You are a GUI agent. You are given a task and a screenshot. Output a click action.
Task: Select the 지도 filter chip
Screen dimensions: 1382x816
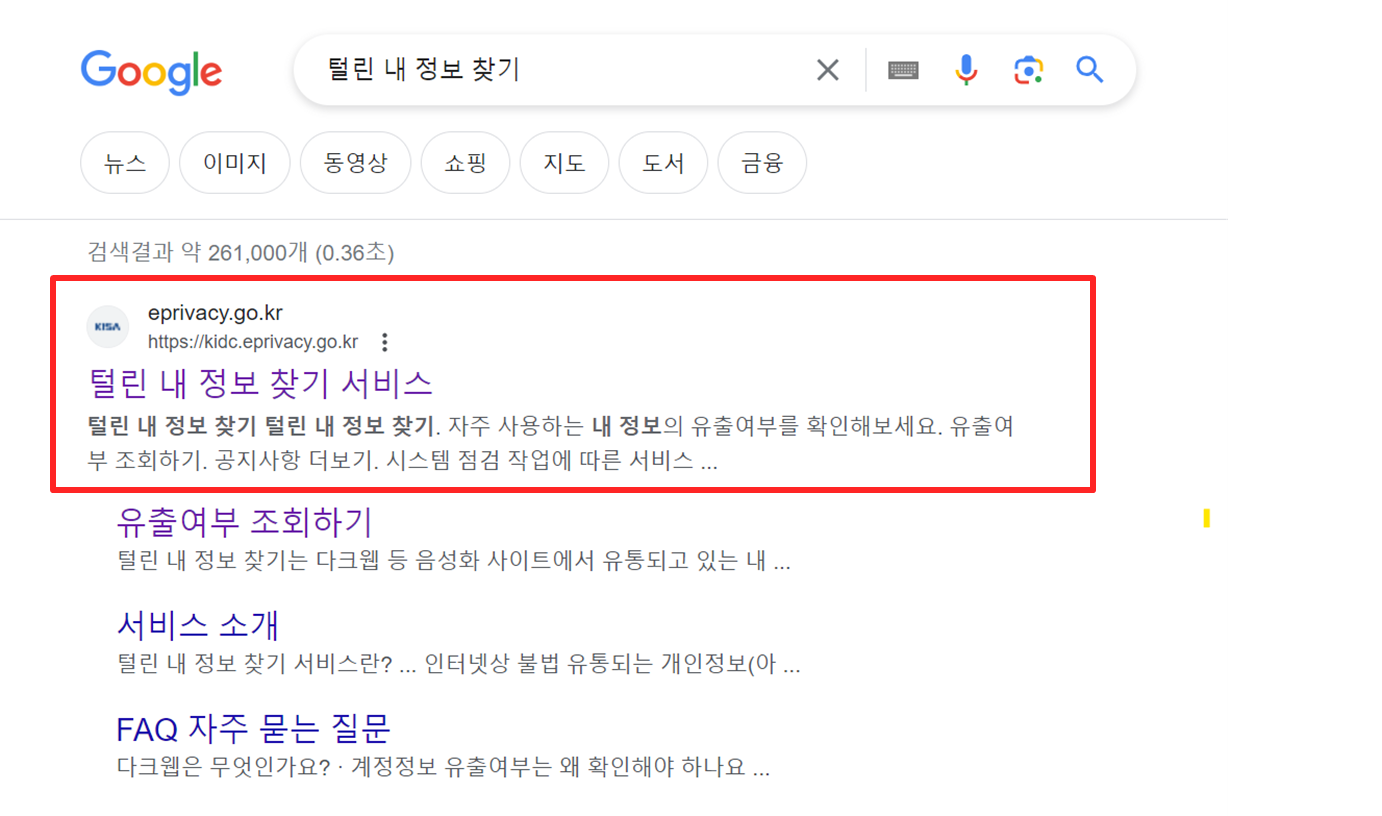click(564, 162)
